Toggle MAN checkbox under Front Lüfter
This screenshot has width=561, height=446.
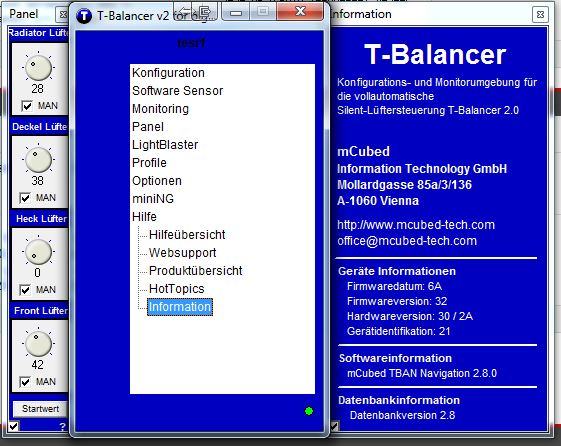[25, 382]
